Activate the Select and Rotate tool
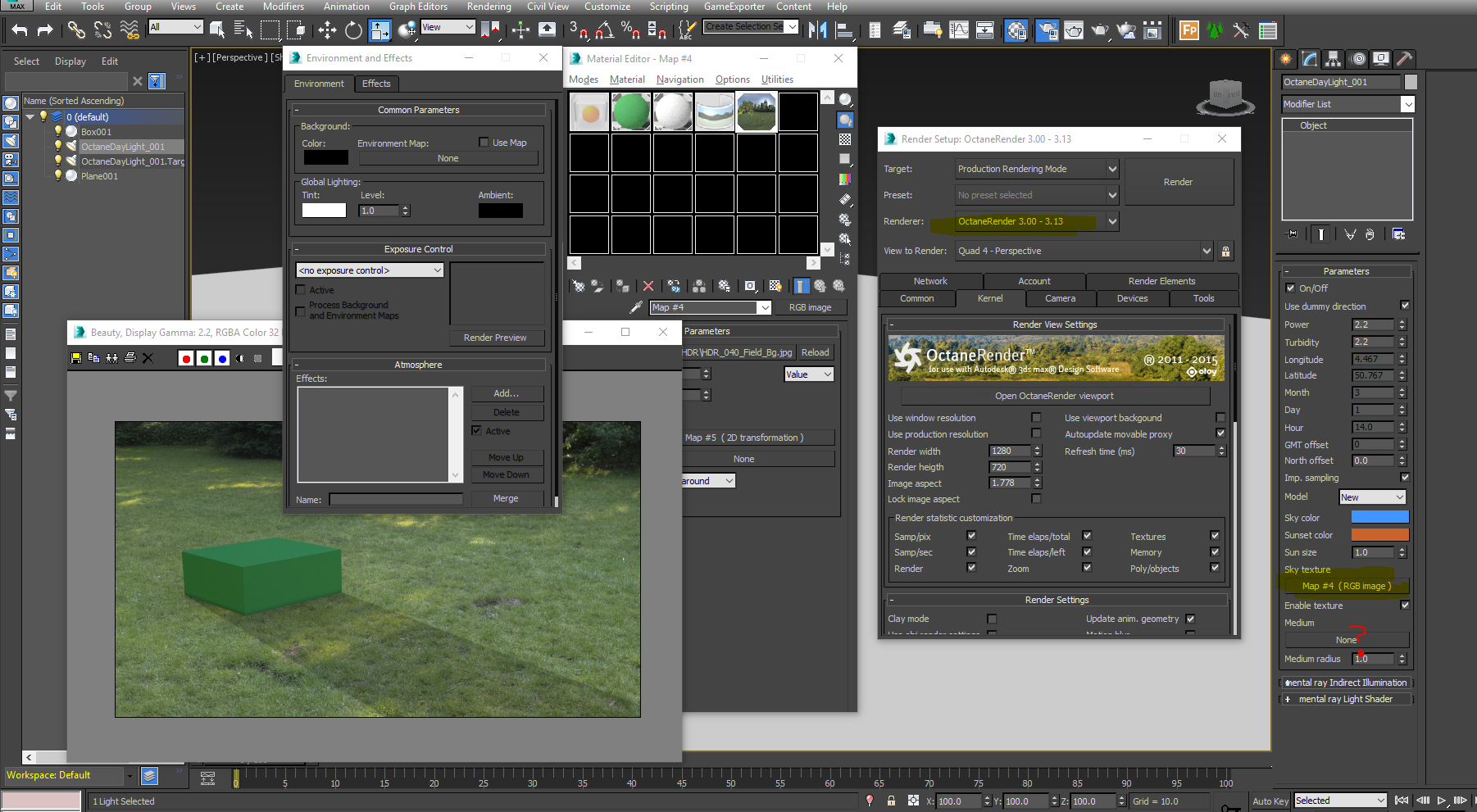The height and width of the screenshot is (812, 1477). [353, 30]
